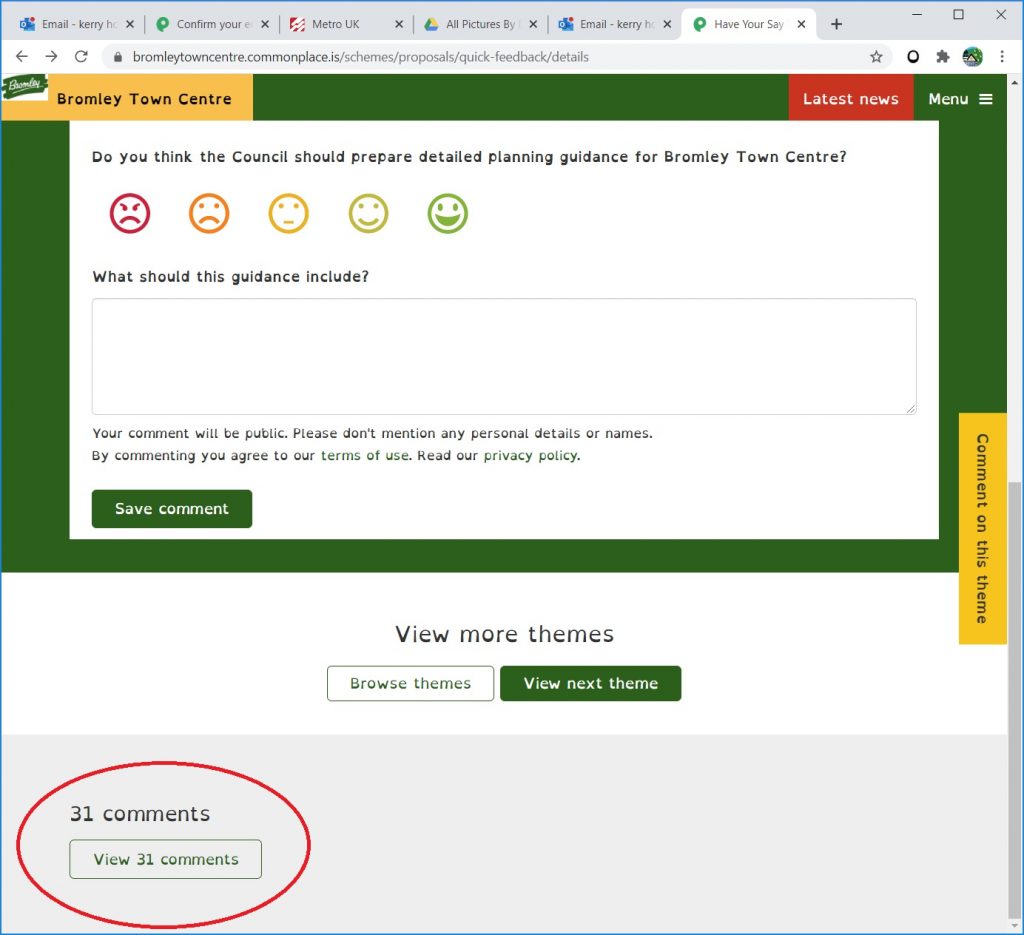Click the guidance comment text area
The width and height of the screenshot is (1024, 935).
pos(504,357)
